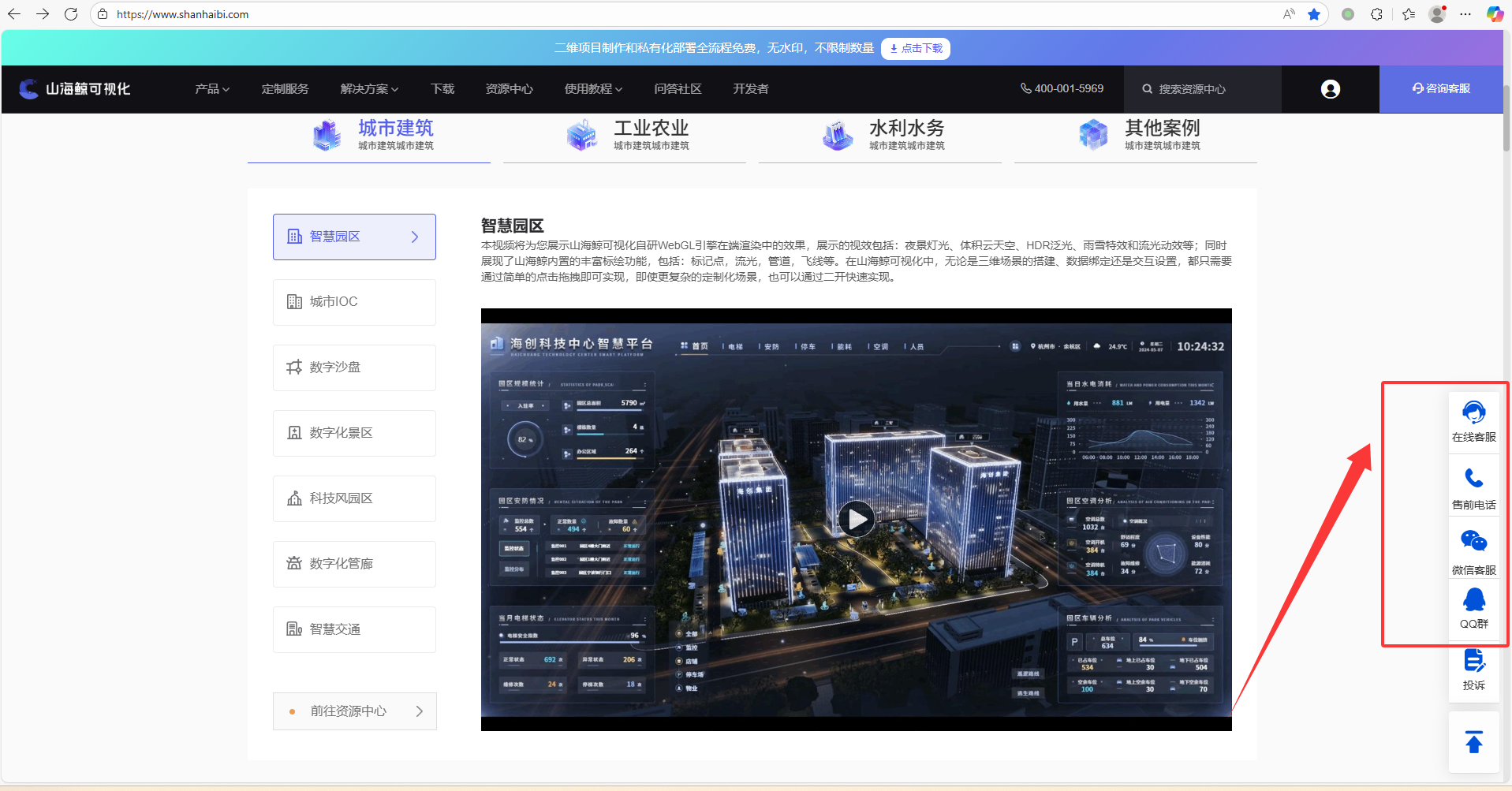The image size is (1512, 791).
Task: Click the page vertical scrollbar thumb
Action: (x=1506, y=118)
